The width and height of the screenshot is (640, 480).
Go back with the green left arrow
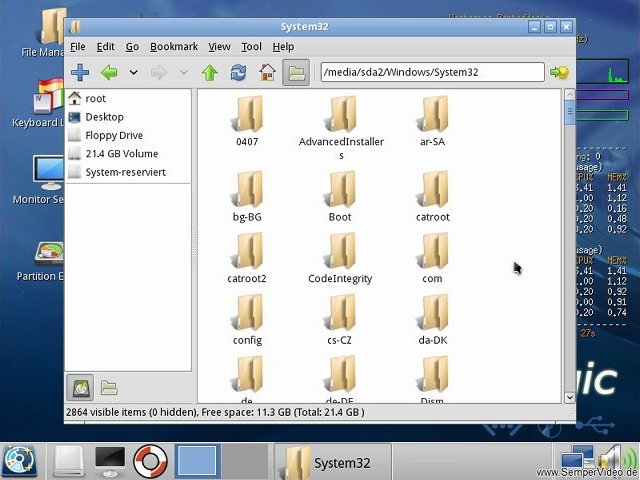coord(110,72)
